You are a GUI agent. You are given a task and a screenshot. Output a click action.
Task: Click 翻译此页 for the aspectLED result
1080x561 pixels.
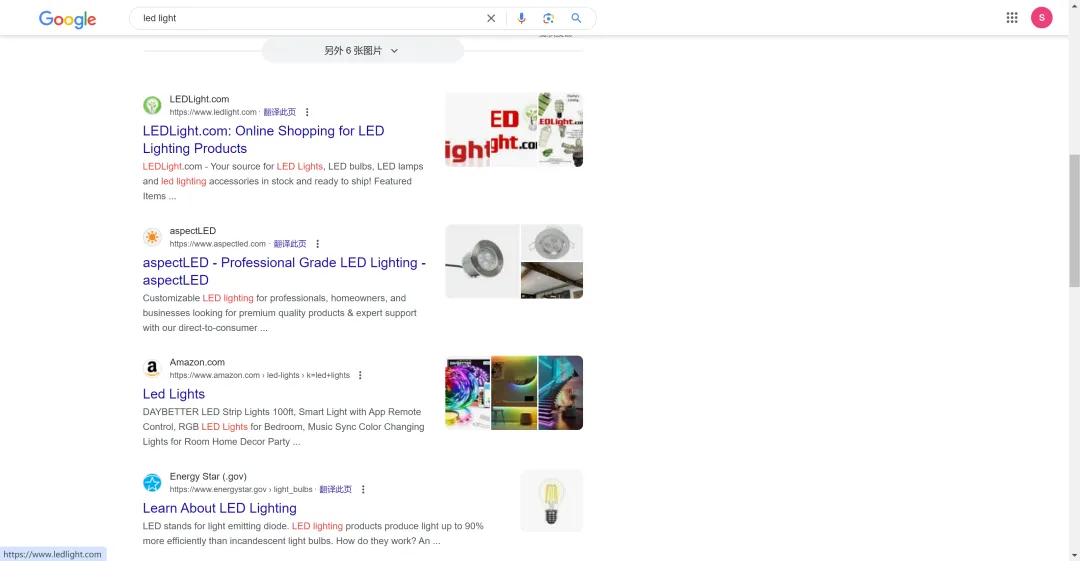[x=290, y=244]
